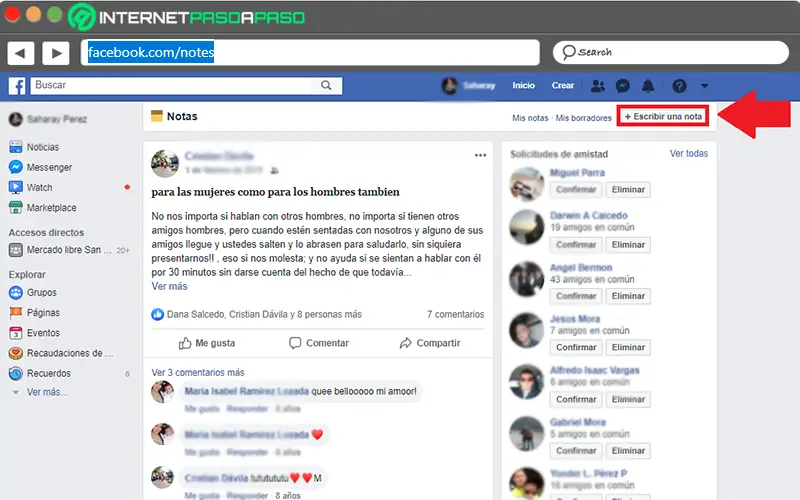The height and width of the screenshot is (500, 800).
Task: Click the green maximize window dot
Action: pos(54,14)
